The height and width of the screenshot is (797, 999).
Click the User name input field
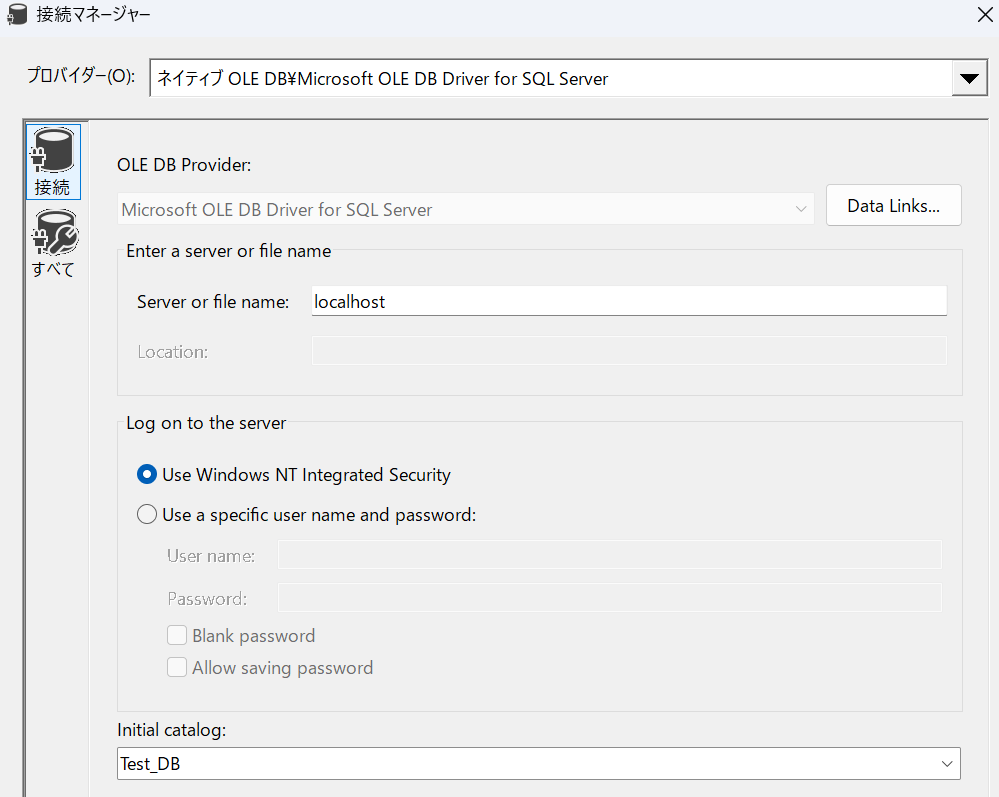pos(609,554)
